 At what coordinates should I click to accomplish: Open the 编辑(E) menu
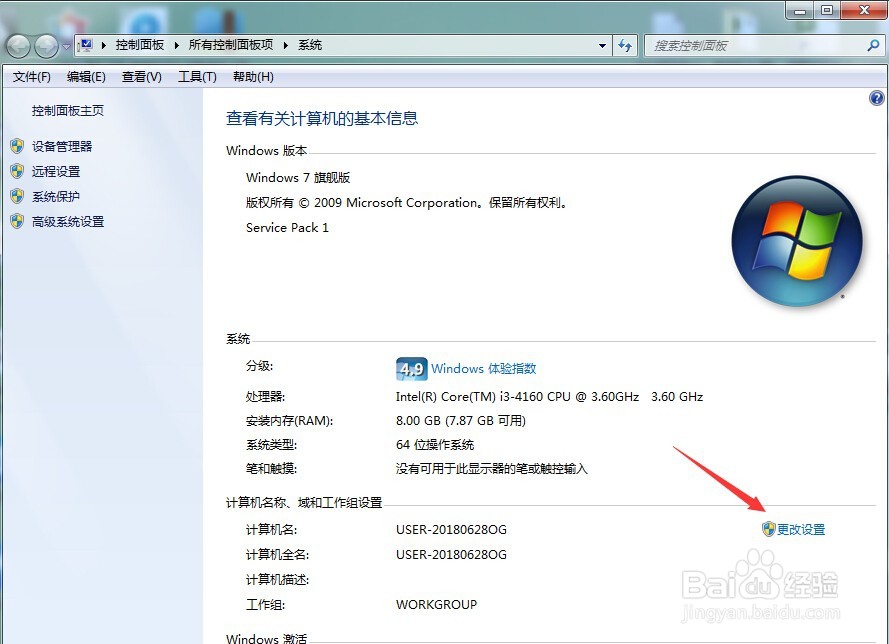86,77
